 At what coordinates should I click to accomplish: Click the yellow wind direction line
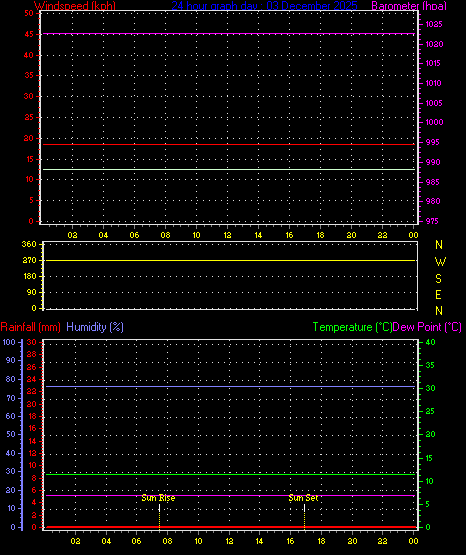click(x=230, y=261)
